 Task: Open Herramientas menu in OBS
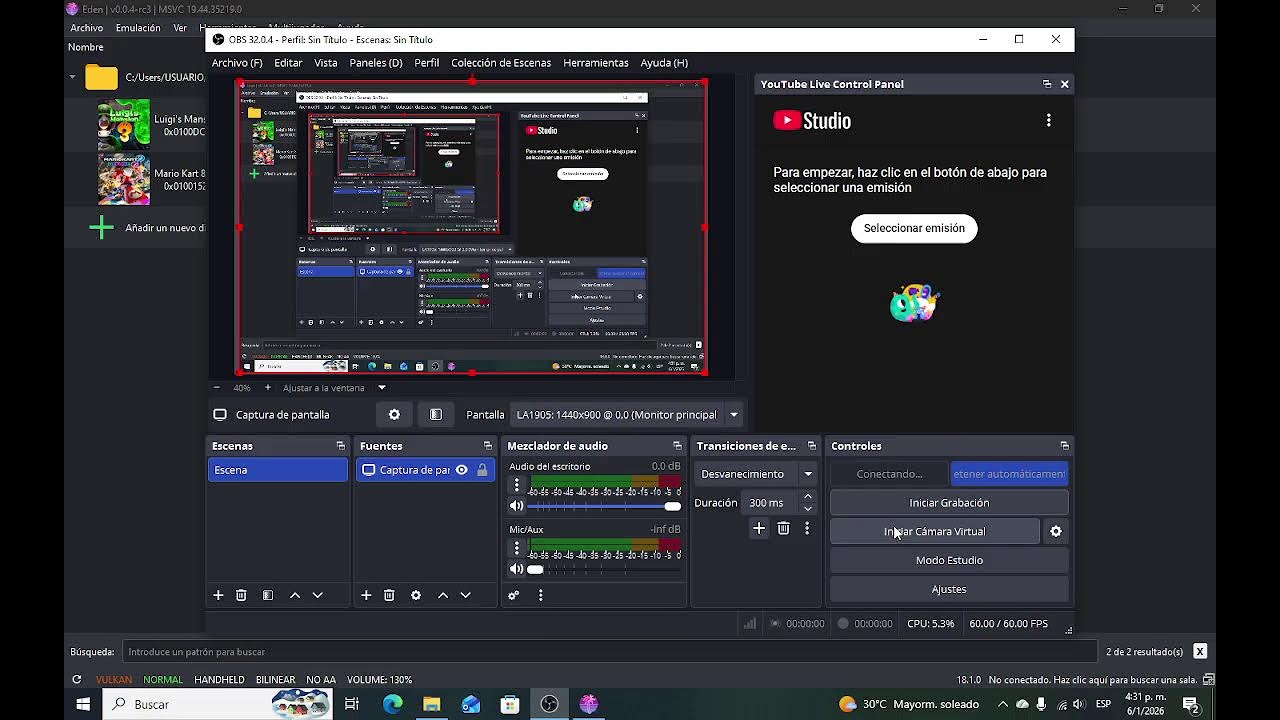[x=596, y=63]
